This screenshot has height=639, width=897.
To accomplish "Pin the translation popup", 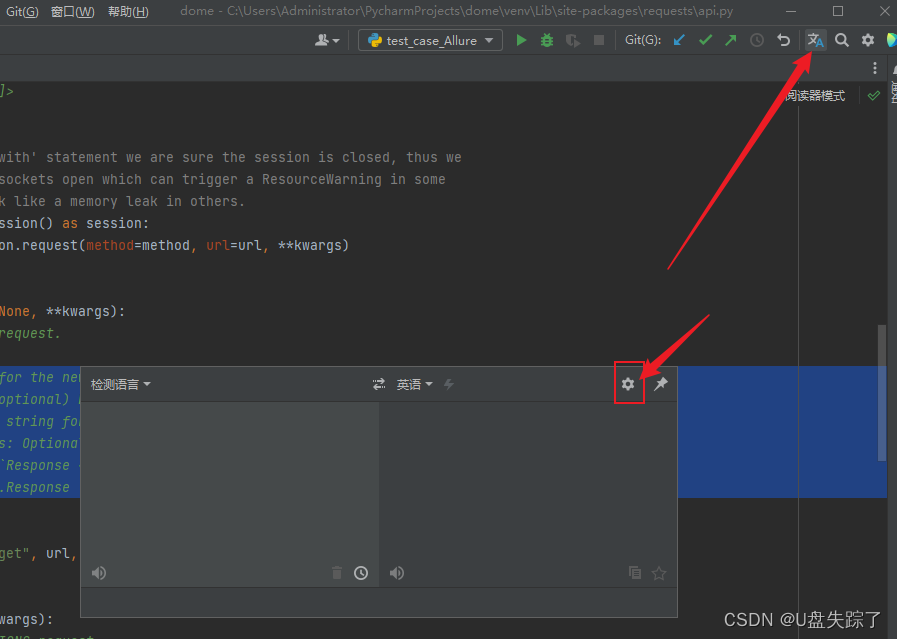I will [x=659, y=383].
